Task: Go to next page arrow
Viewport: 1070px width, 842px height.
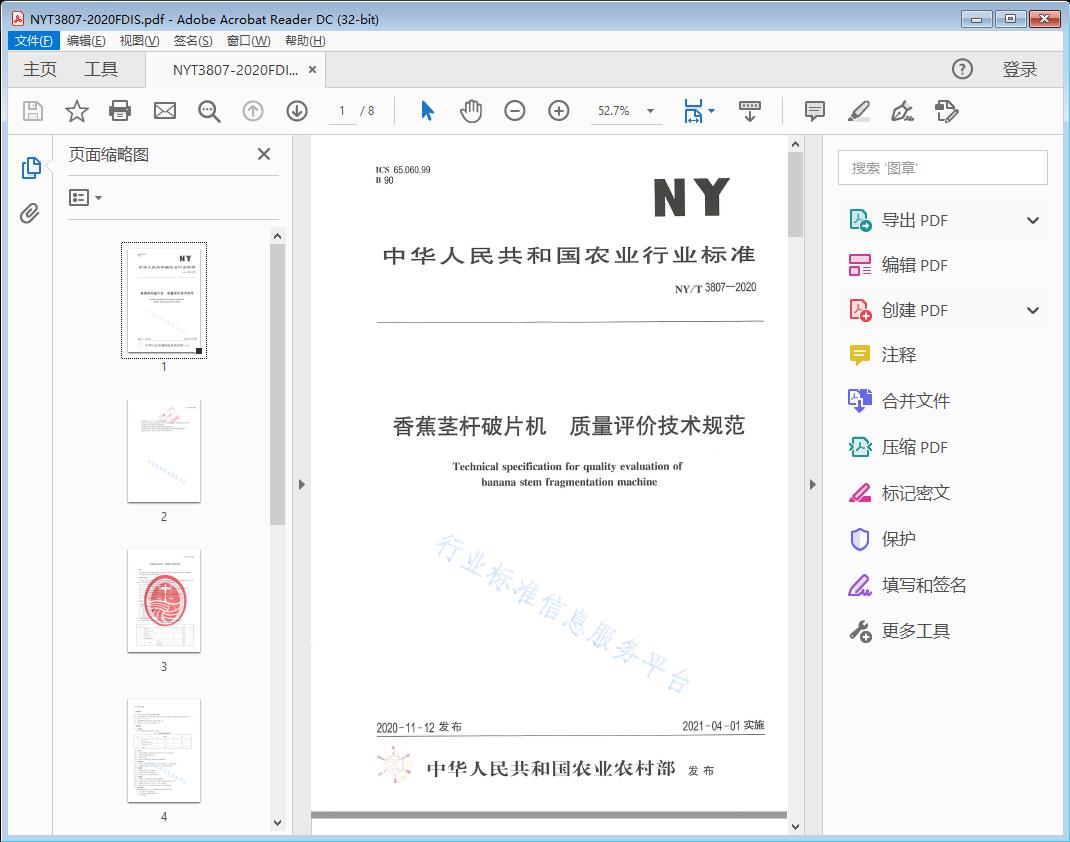Action: click(297, 111)
